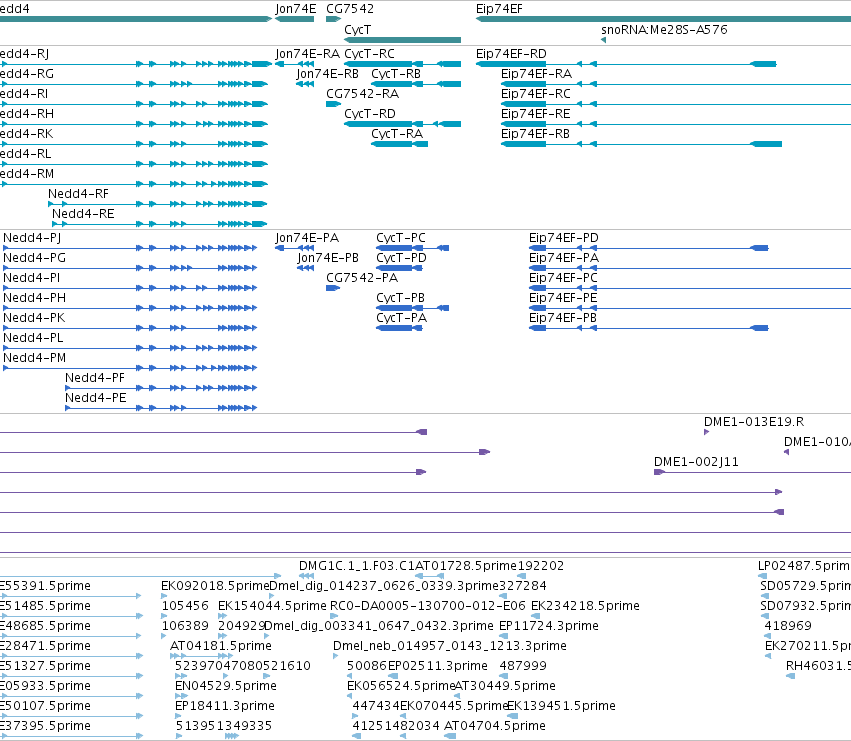
Task: Select the CG7542 gene arrow glyph
Action: click(333, 19)
